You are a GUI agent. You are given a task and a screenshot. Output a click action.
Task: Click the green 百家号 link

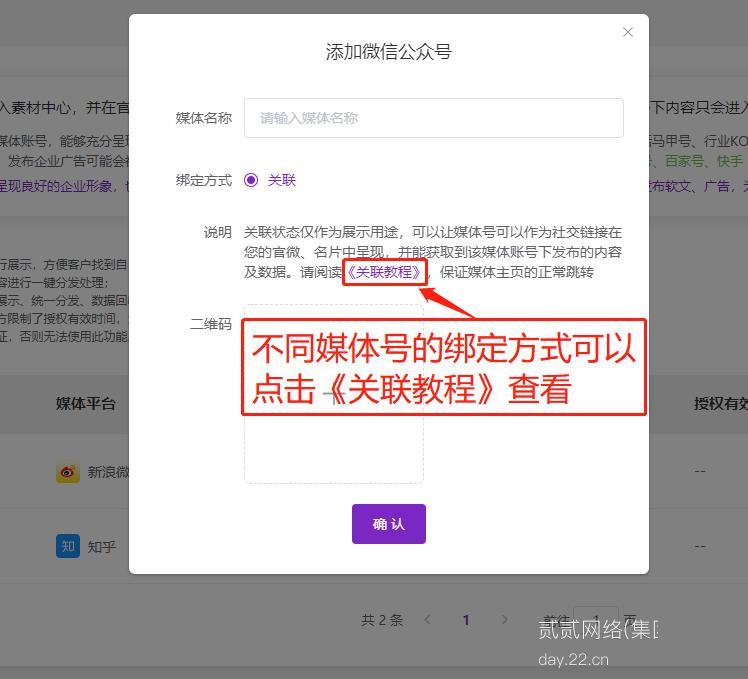[x=685, y=161]
